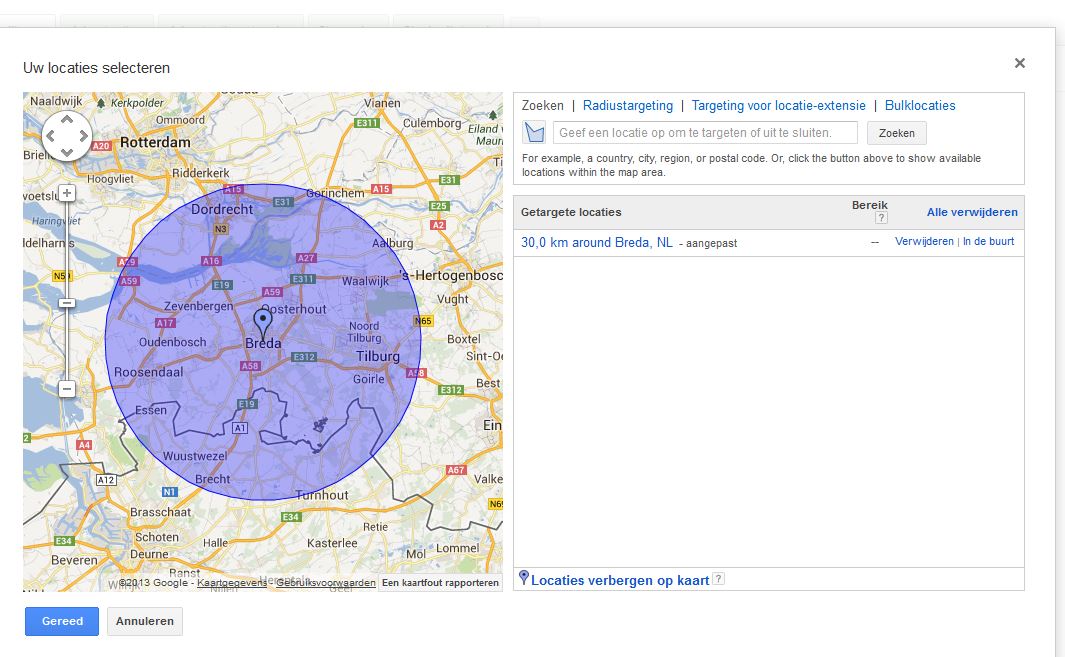Open the 30,0 km around Breda entry
This screenshot has width=1065, height=657.
[596, 242]
